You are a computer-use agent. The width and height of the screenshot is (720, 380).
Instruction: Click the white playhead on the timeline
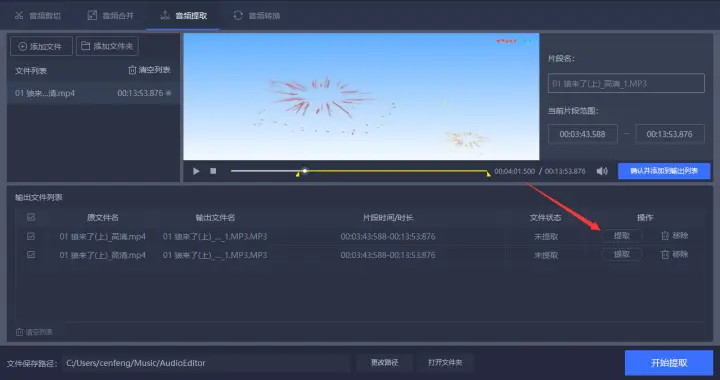pos(304,171)
